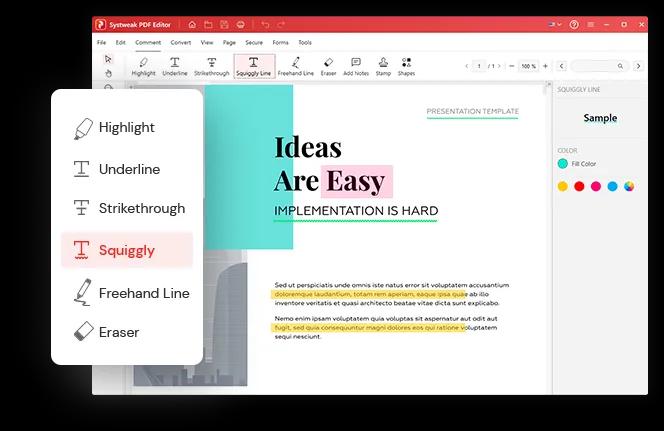Click the magnifier search icon
Screen dimensions: 664x431
tap(620, 66)
